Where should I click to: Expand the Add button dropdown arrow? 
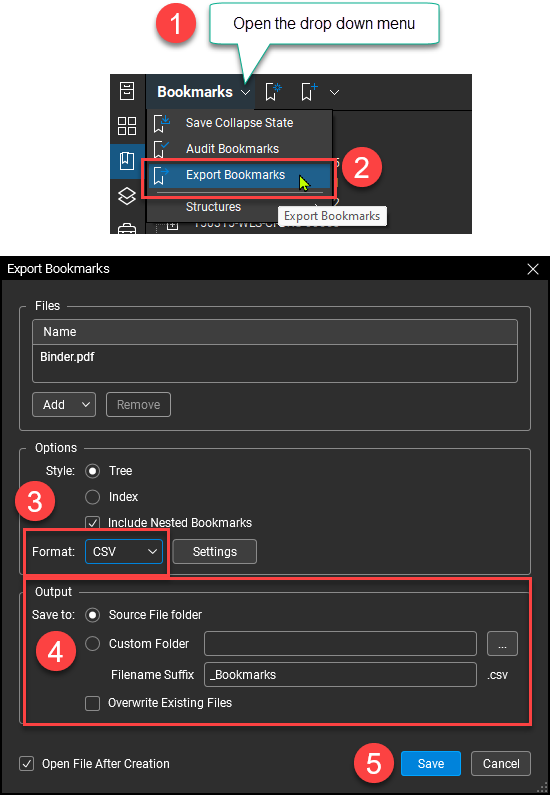point(86,405)
